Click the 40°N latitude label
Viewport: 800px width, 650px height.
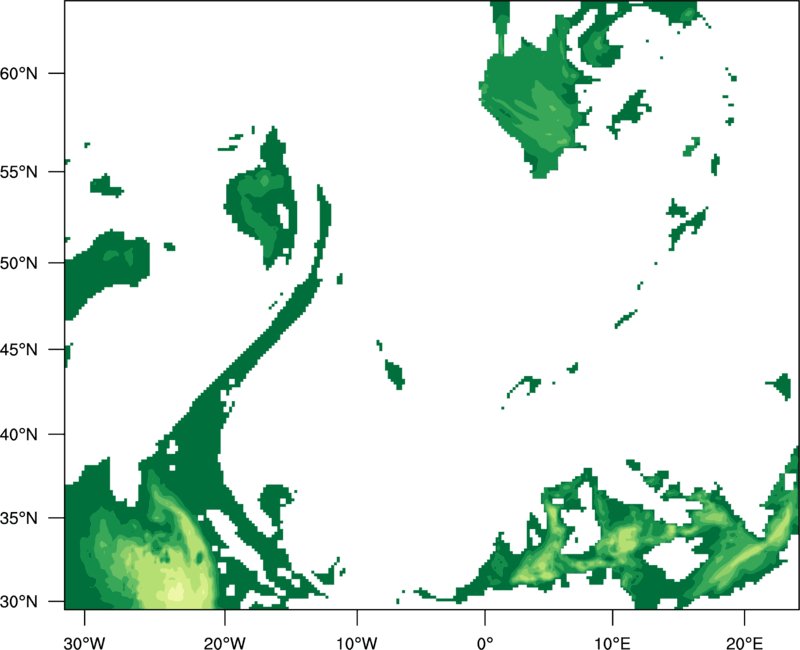coord(19,434)
